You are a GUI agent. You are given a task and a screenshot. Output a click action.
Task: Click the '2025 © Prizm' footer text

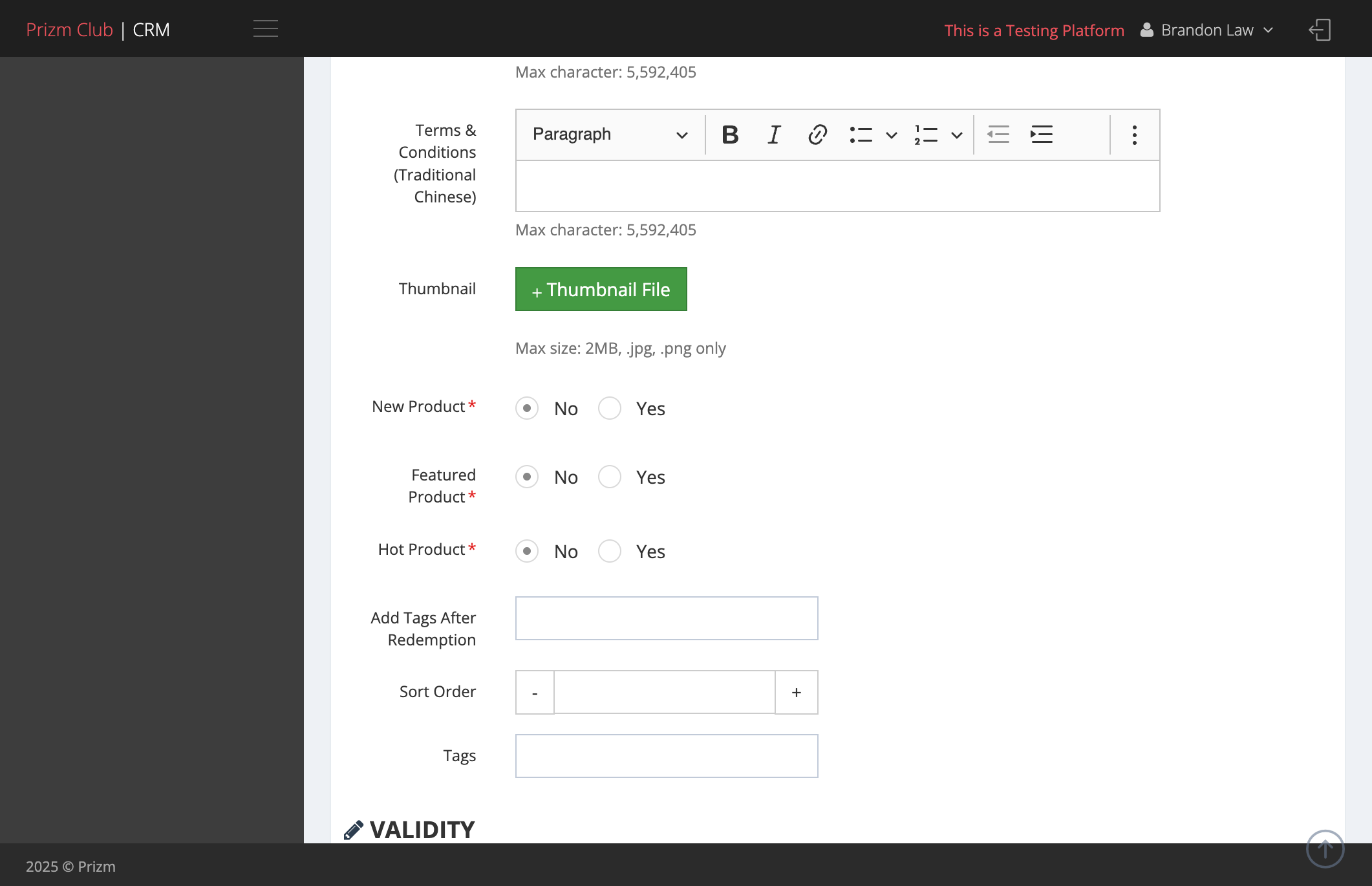(x=70, y=867)
